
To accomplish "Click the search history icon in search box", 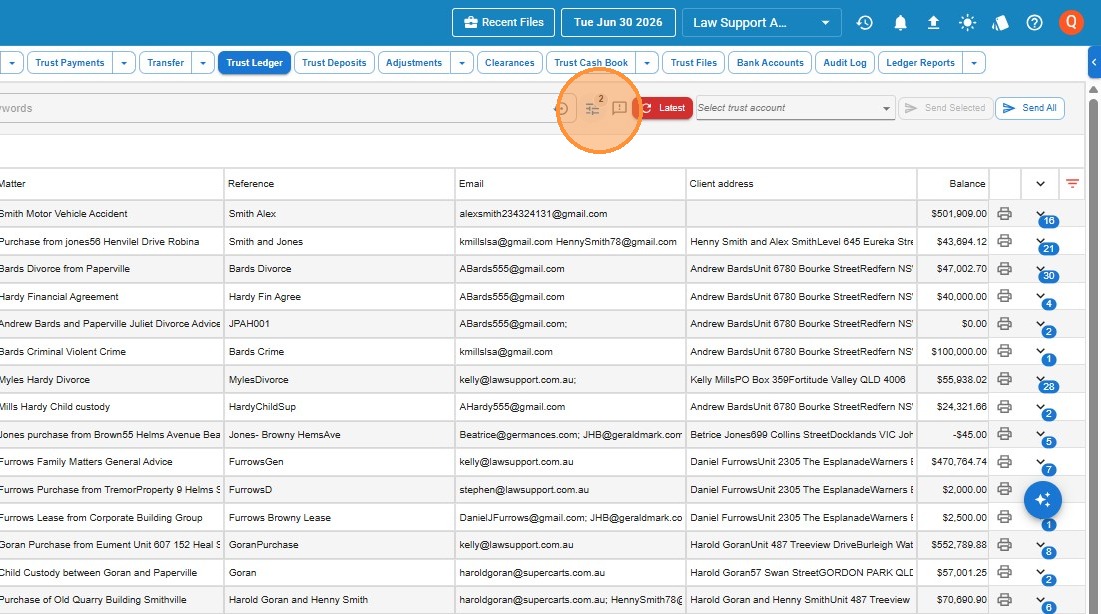I will [x=562, y=109].
